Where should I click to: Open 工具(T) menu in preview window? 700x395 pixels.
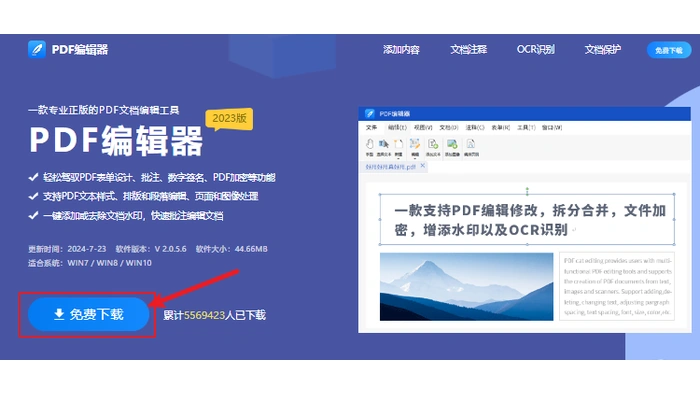(x=526, y=128)
